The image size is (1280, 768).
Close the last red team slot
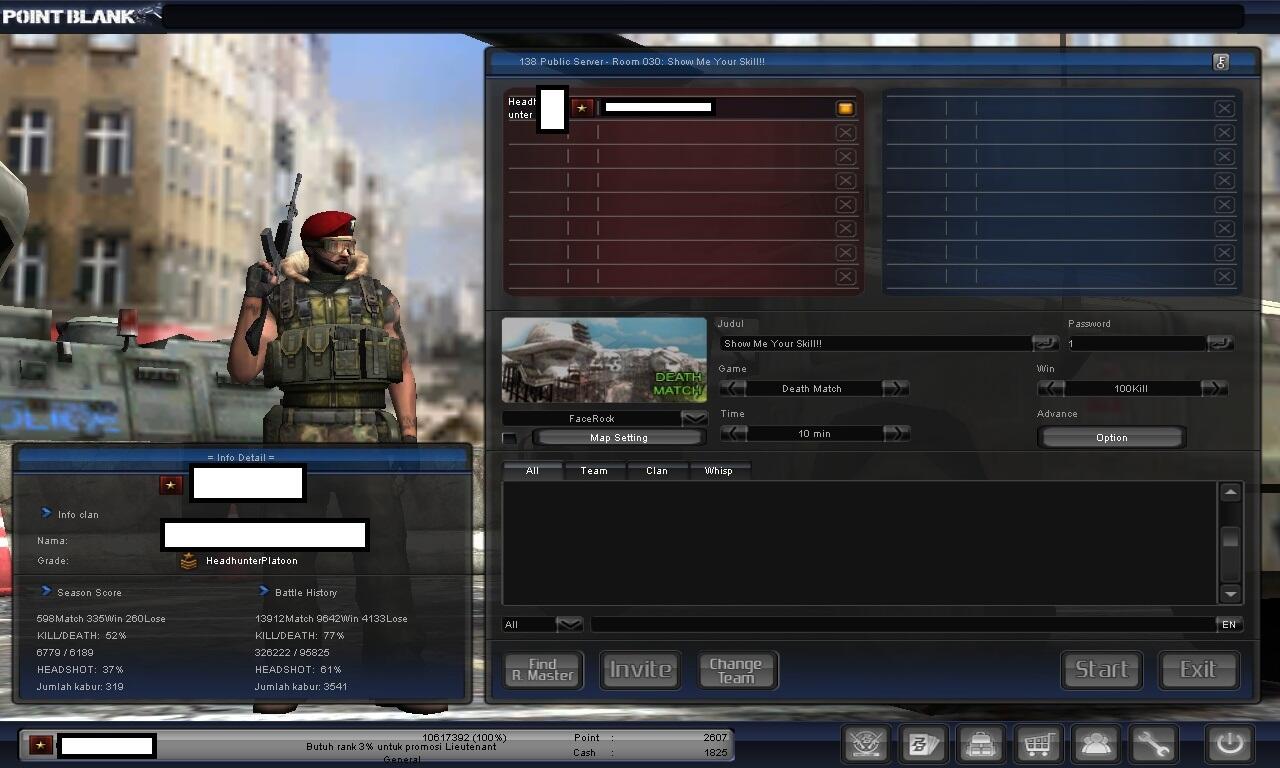coord(845,276)
